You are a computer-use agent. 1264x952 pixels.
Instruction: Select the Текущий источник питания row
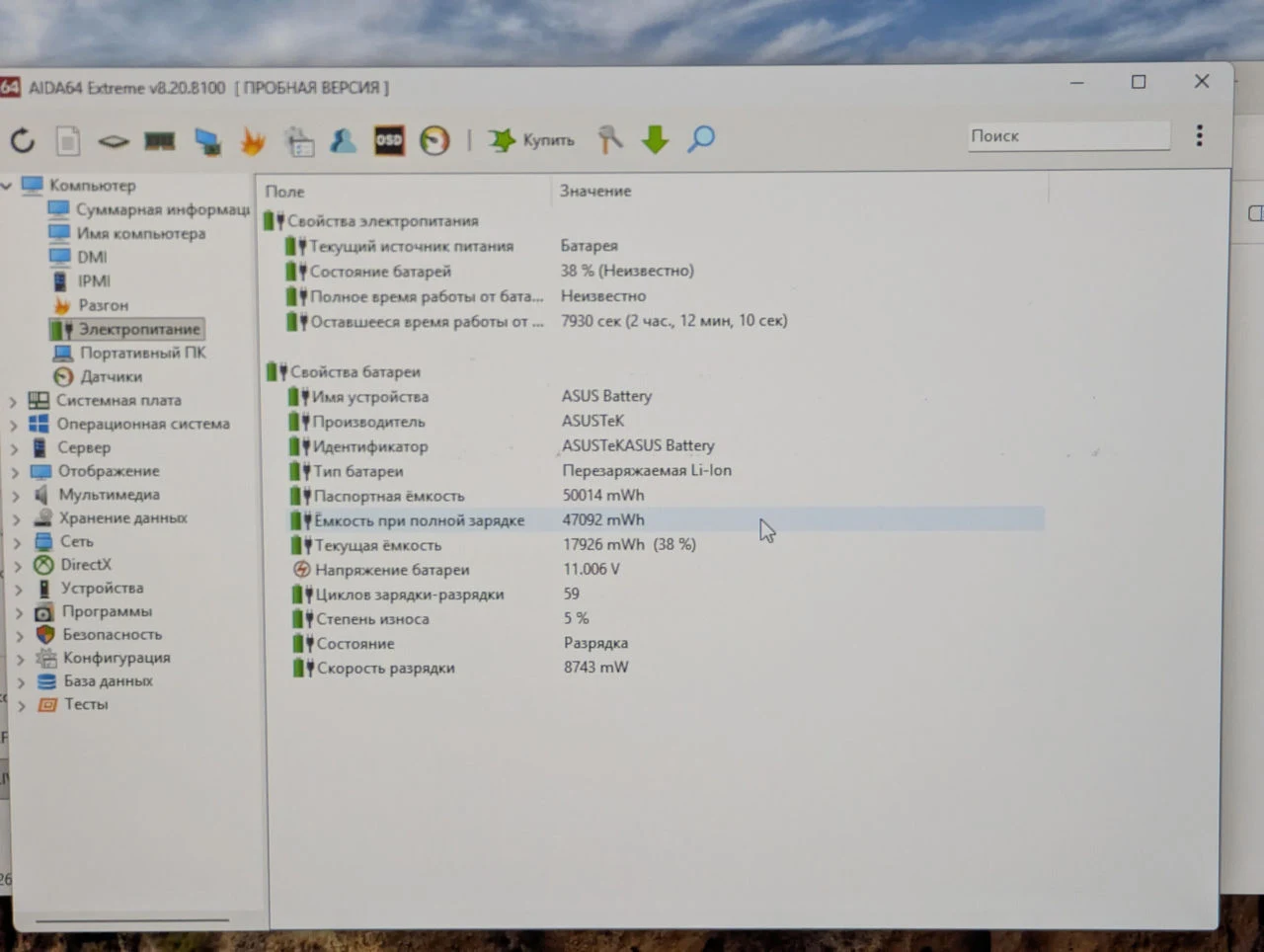[x=664, y=246]
